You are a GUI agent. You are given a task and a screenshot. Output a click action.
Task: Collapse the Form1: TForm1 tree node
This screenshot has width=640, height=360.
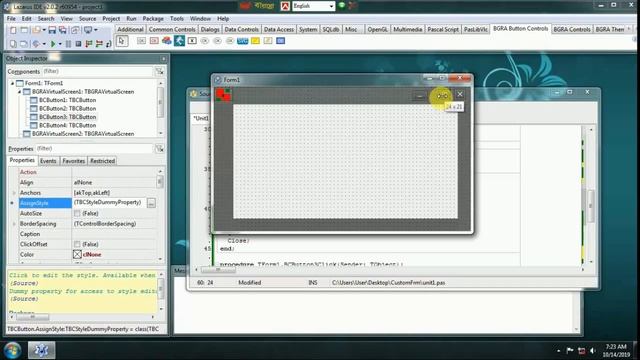(x=12, y=83)
